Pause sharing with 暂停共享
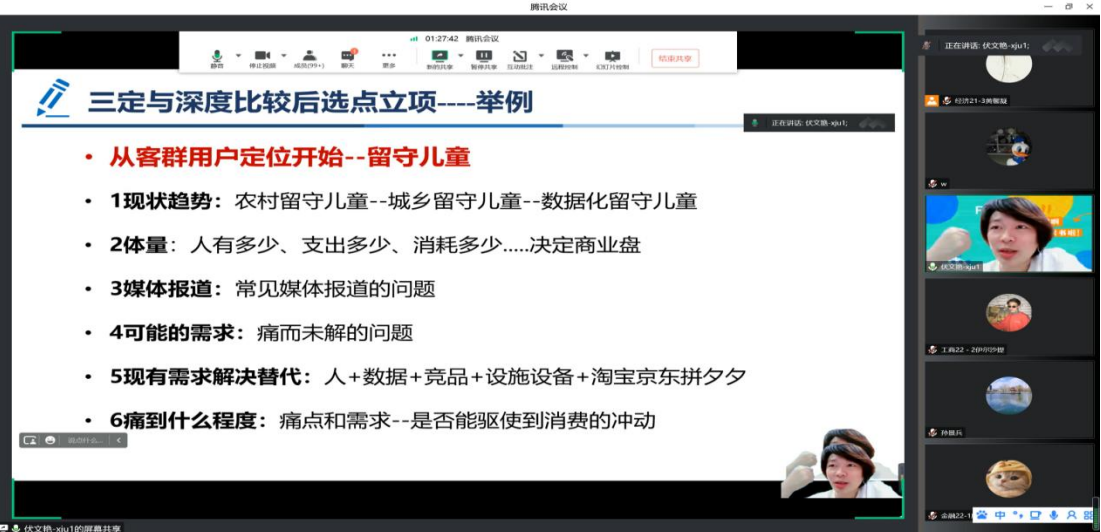 [x=483, y=59]
